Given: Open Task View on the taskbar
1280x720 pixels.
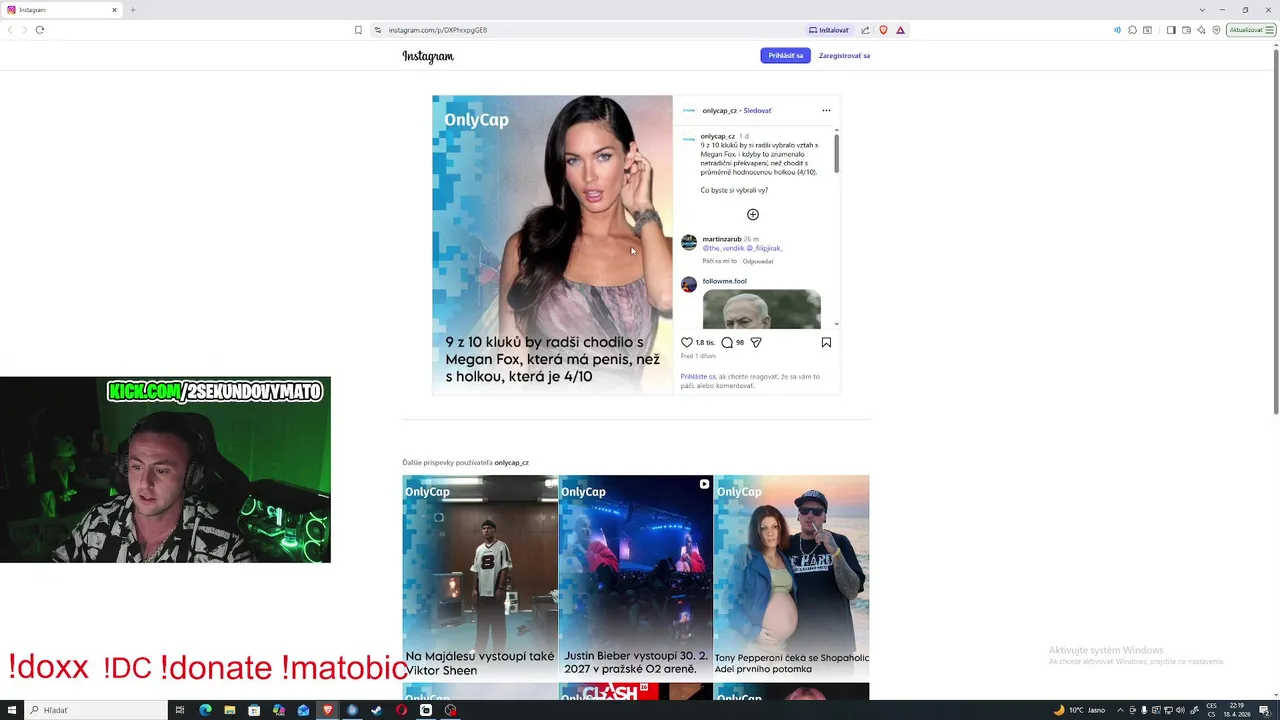Looking at the screenshot, I should coord(180,710).
